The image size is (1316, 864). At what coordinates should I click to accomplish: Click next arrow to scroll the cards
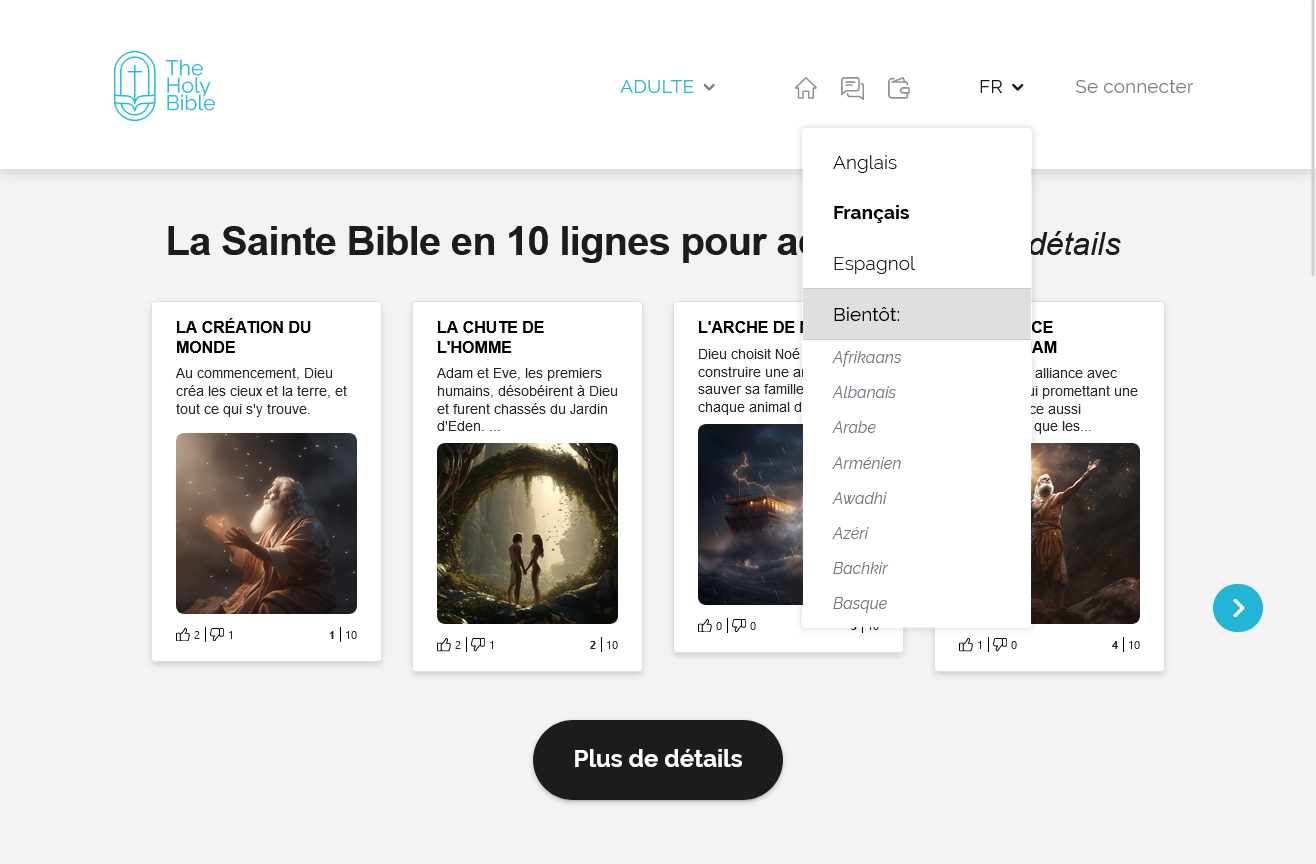[x=1237, y=608]
